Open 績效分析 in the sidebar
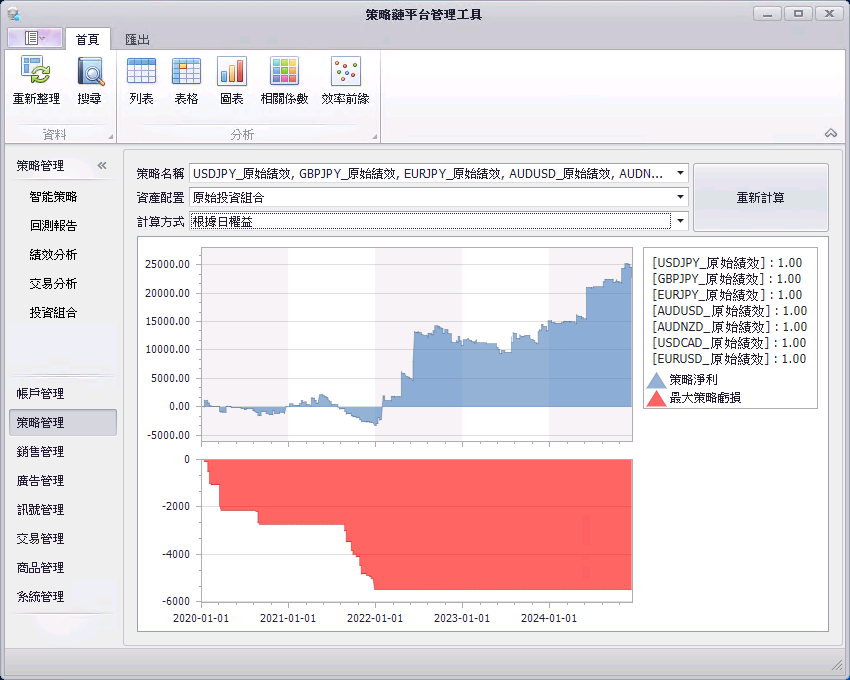Image resolution: width=850 pixels, height=680 pixels. pyautogui.click(x=53, y=254)
